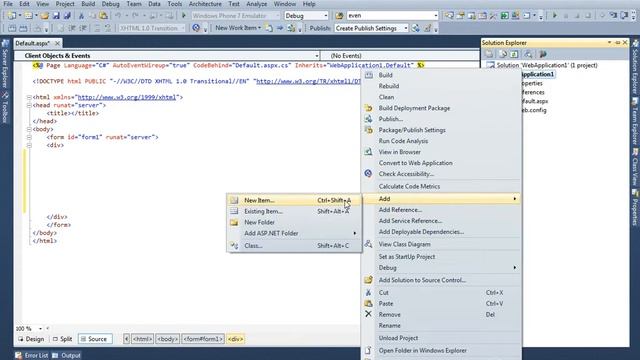Click the View in Browser icon

369,152
